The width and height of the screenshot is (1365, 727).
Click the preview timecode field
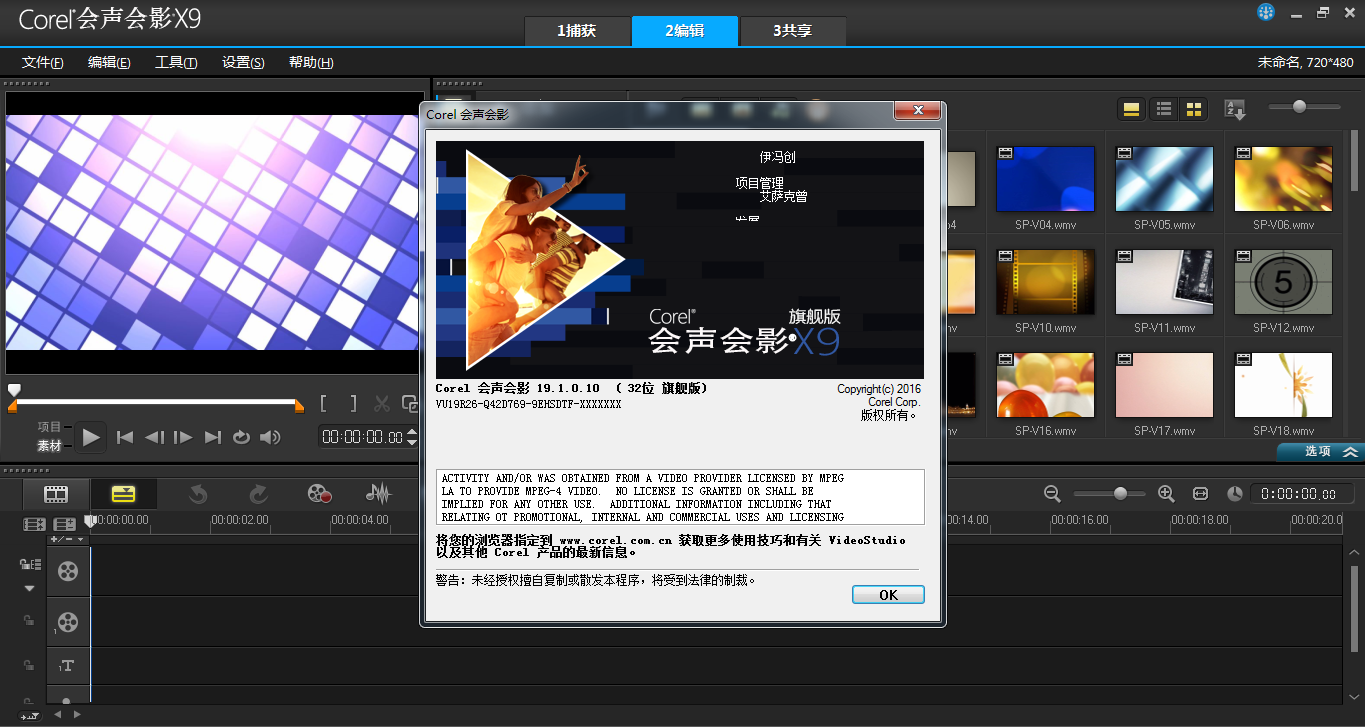[364, 437]
